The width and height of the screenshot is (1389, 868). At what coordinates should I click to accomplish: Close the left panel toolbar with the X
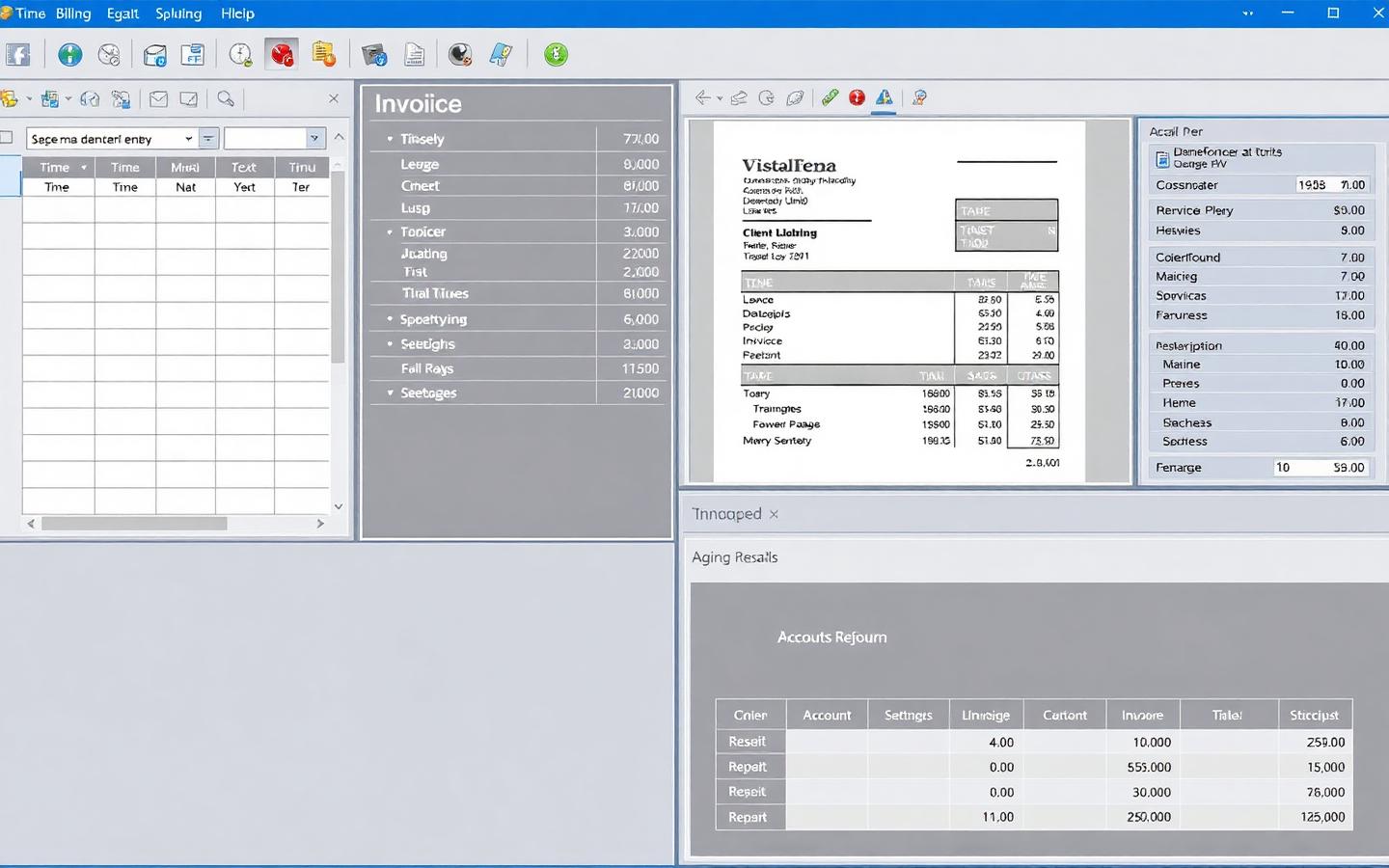pyautogui.click(x=334, y=98)
